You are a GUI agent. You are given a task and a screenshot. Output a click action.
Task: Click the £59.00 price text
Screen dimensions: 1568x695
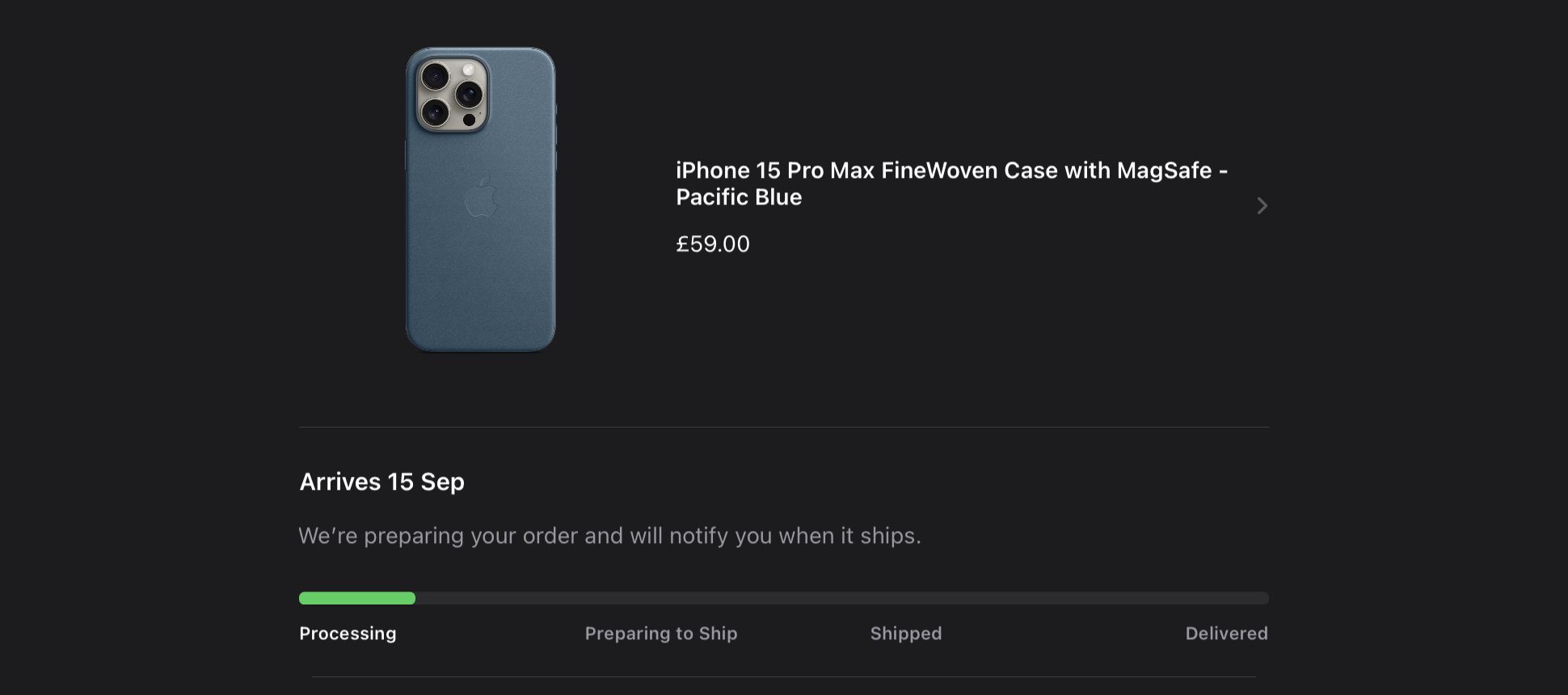[713, 244]
